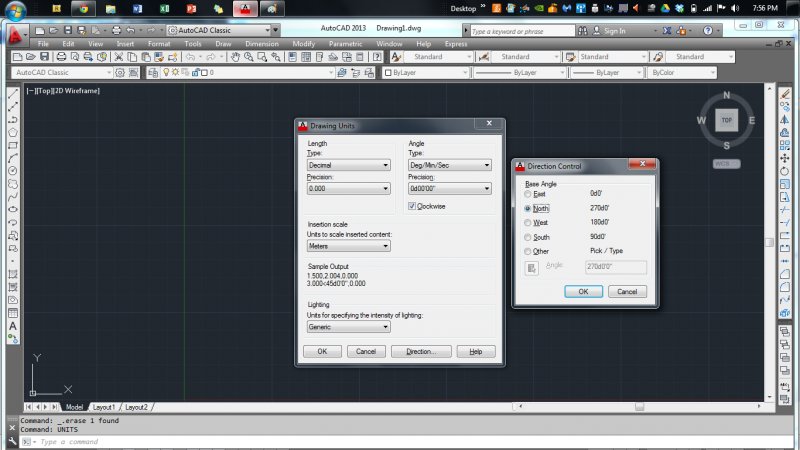This screenshot has height=450, width=800.
Task: Select the South base angle radio button
Action: tap(528, 237)
